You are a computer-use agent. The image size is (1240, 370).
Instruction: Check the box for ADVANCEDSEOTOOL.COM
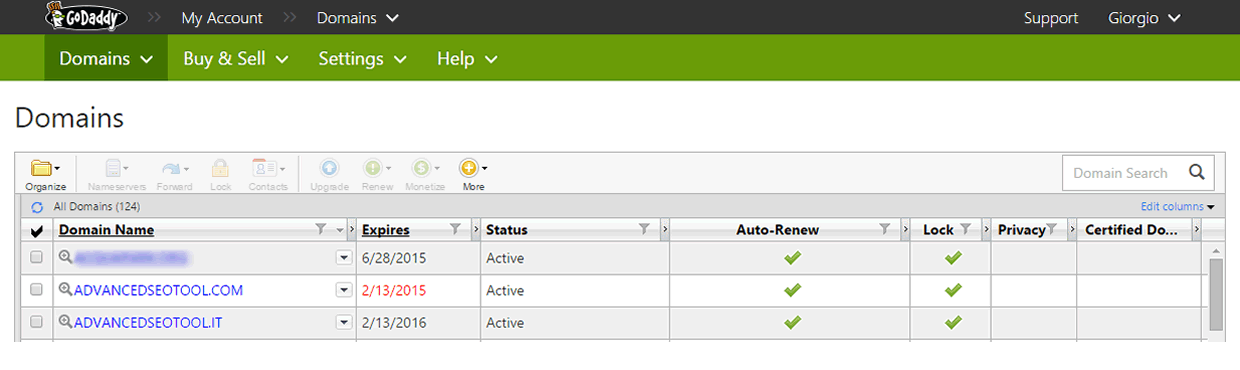pos(37,290)
